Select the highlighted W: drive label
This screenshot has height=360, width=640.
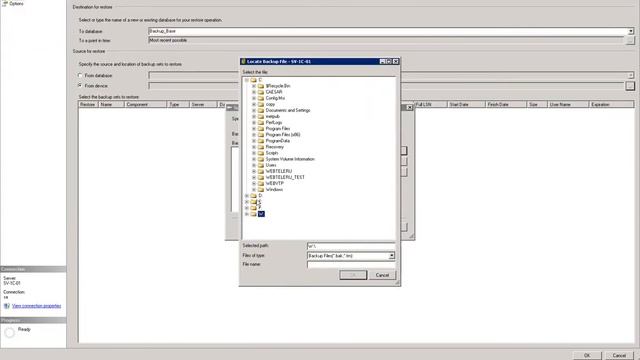(x=261, y=214)
